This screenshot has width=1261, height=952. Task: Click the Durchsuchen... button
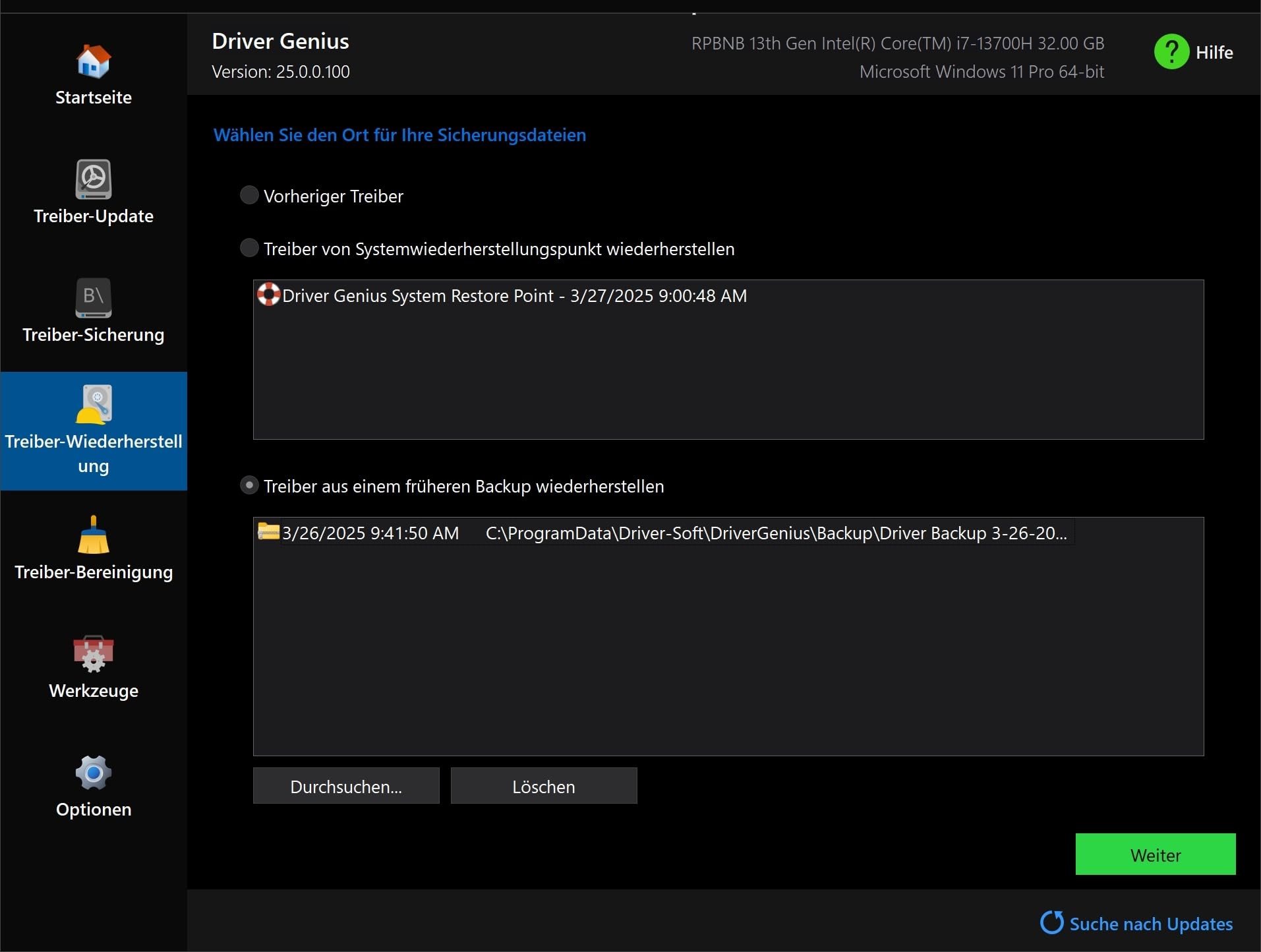tap(346, 786)
